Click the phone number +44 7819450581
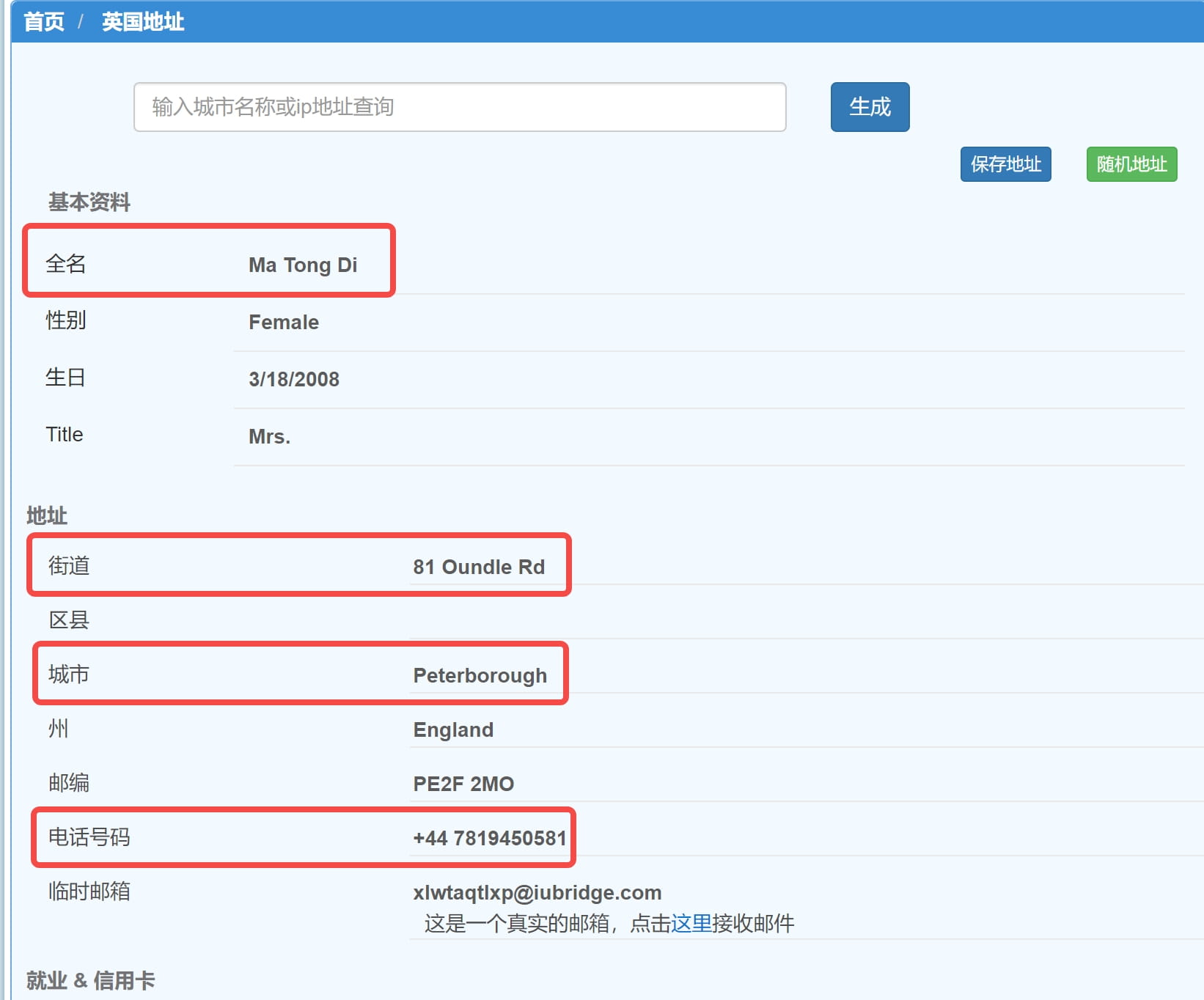The image size is (1204, 1000). (x=490, y=838)
